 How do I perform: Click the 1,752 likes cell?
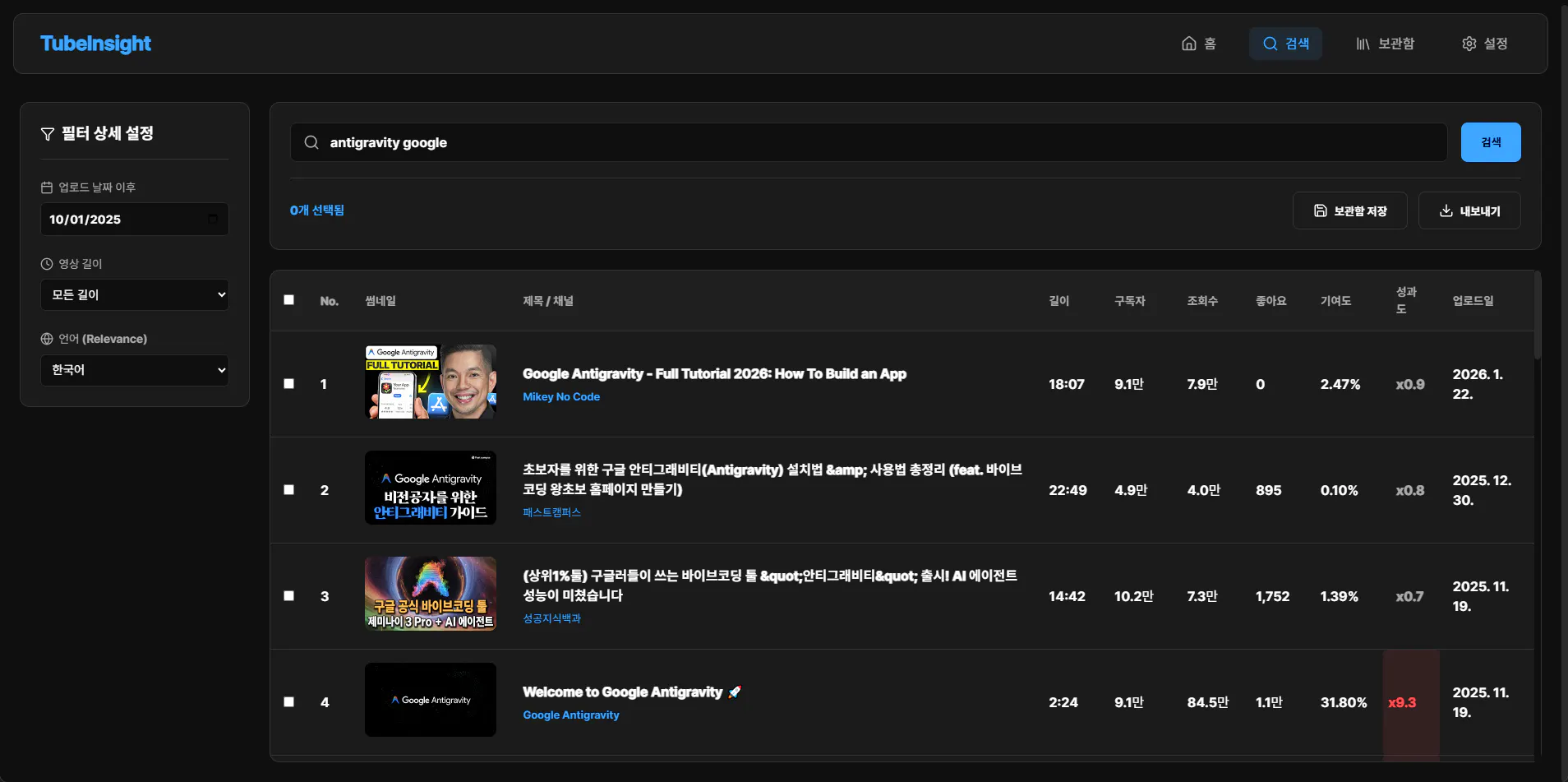1273,597
